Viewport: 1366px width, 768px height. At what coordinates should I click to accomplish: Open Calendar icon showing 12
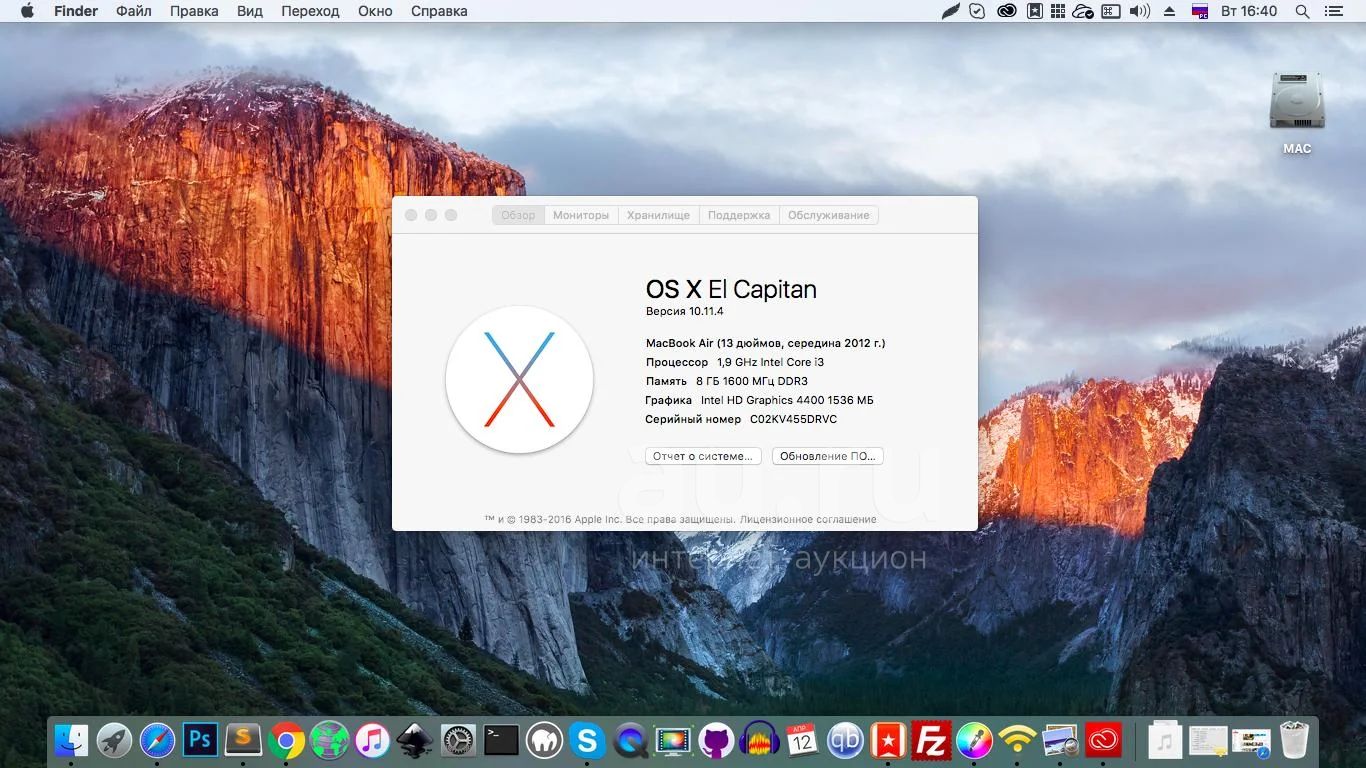(802, 740)
